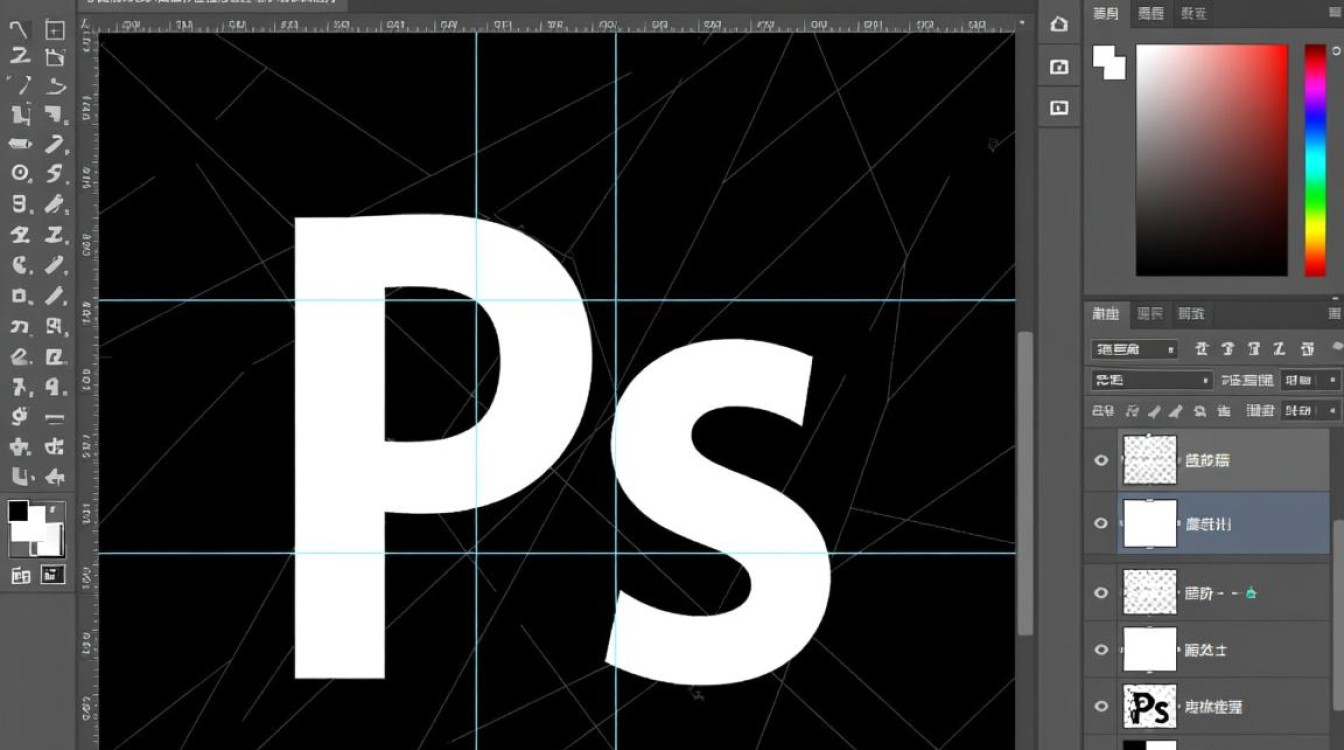
Task: Change screen mode using the toolbar's bottom-right icon
Action: [53, 574]
